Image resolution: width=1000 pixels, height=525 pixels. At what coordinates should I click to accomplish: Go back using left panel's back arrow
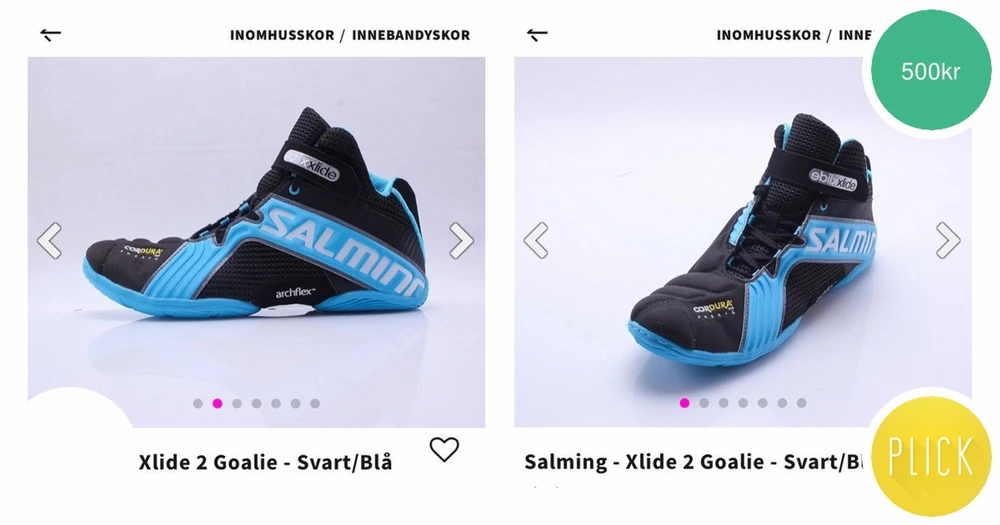(x=50, y=34)
